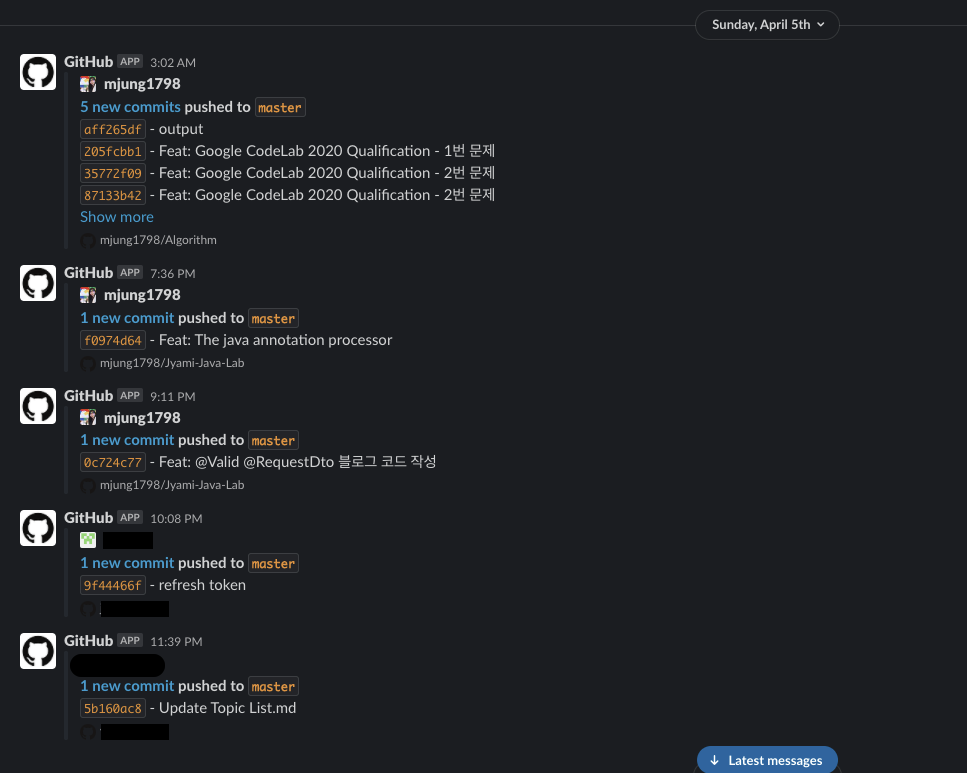This screenshot has width=967, height=773.
Task: Open mjung1798/Jyami-Java-Lab link under 0c724c77
Action: [x=172, y=485]
